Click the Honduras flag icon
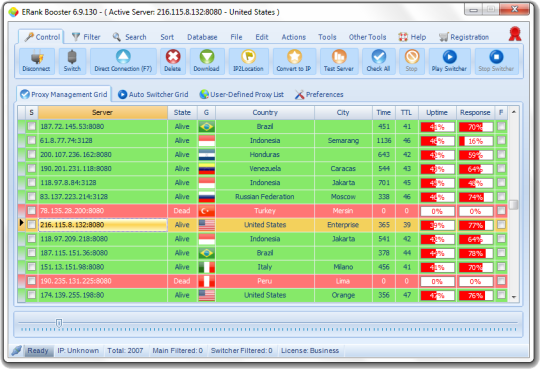The height and width of the screenshot is (369, 540). 207,155
